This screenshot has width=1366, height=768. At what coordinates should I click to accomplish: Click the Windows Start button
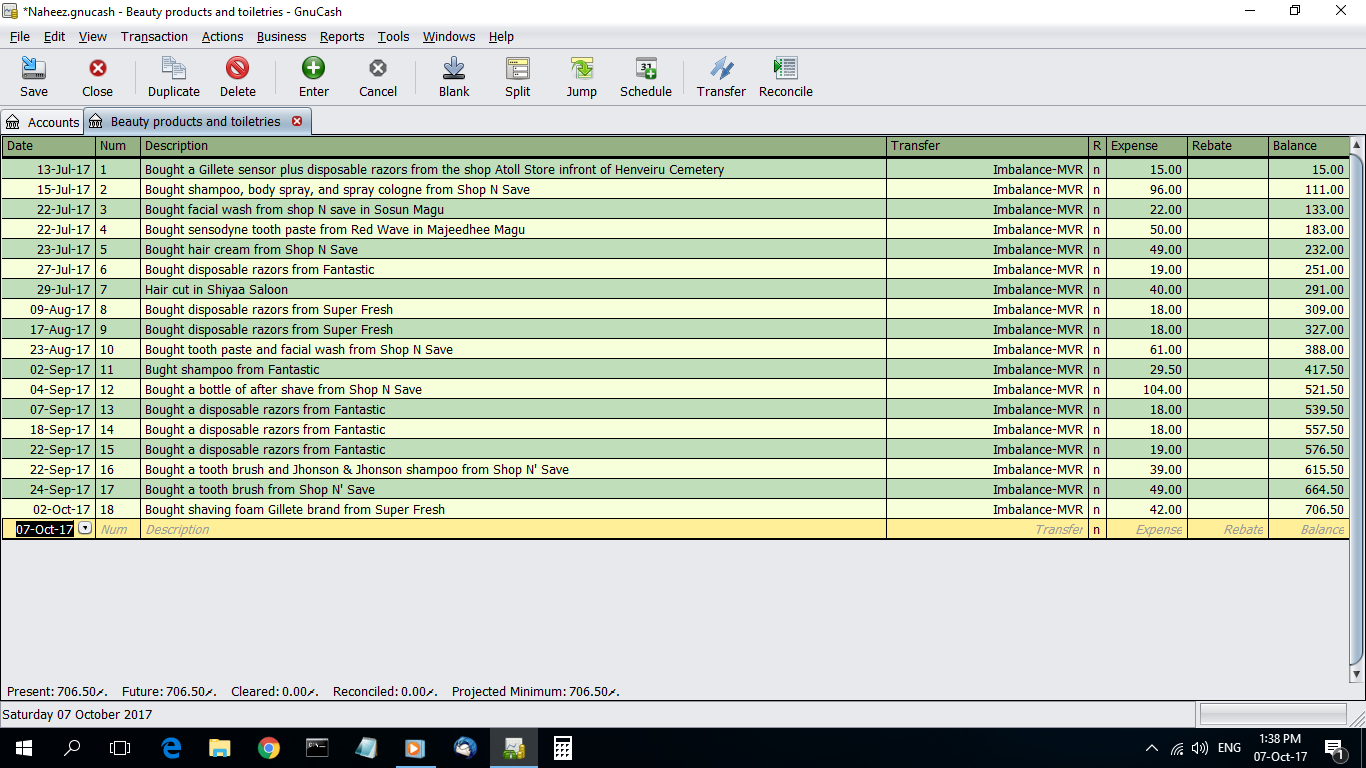coord(23,747)
